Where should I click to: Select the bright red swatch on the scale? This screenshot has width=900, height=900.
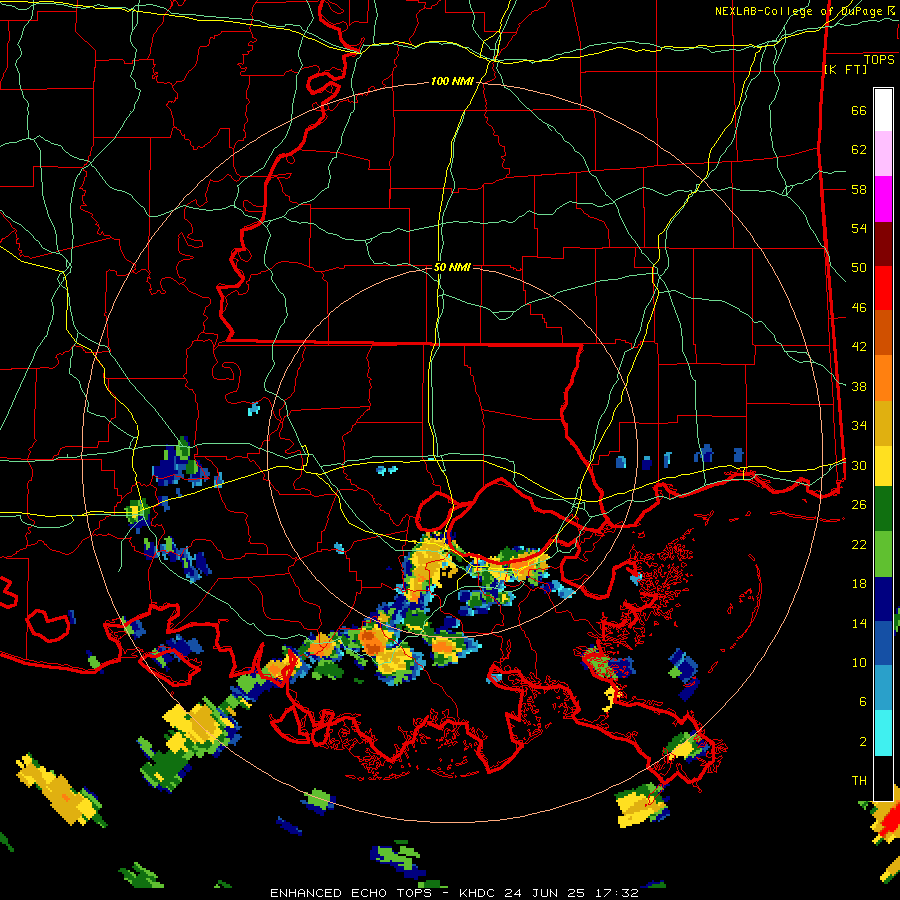click(883, 289)
